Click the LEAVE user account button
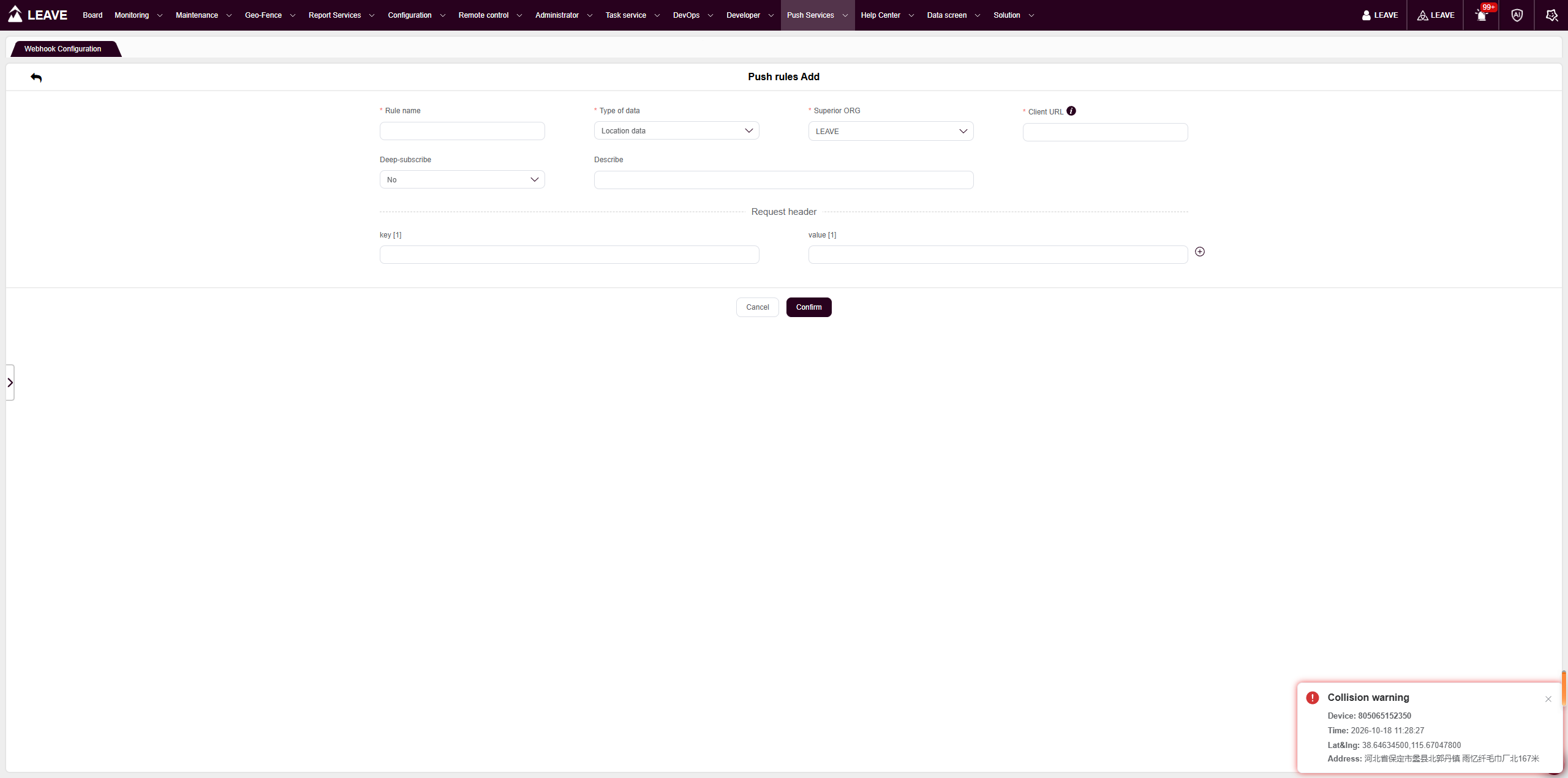The width and height of the screenshot is (1568, 778). coord(1380,15)
